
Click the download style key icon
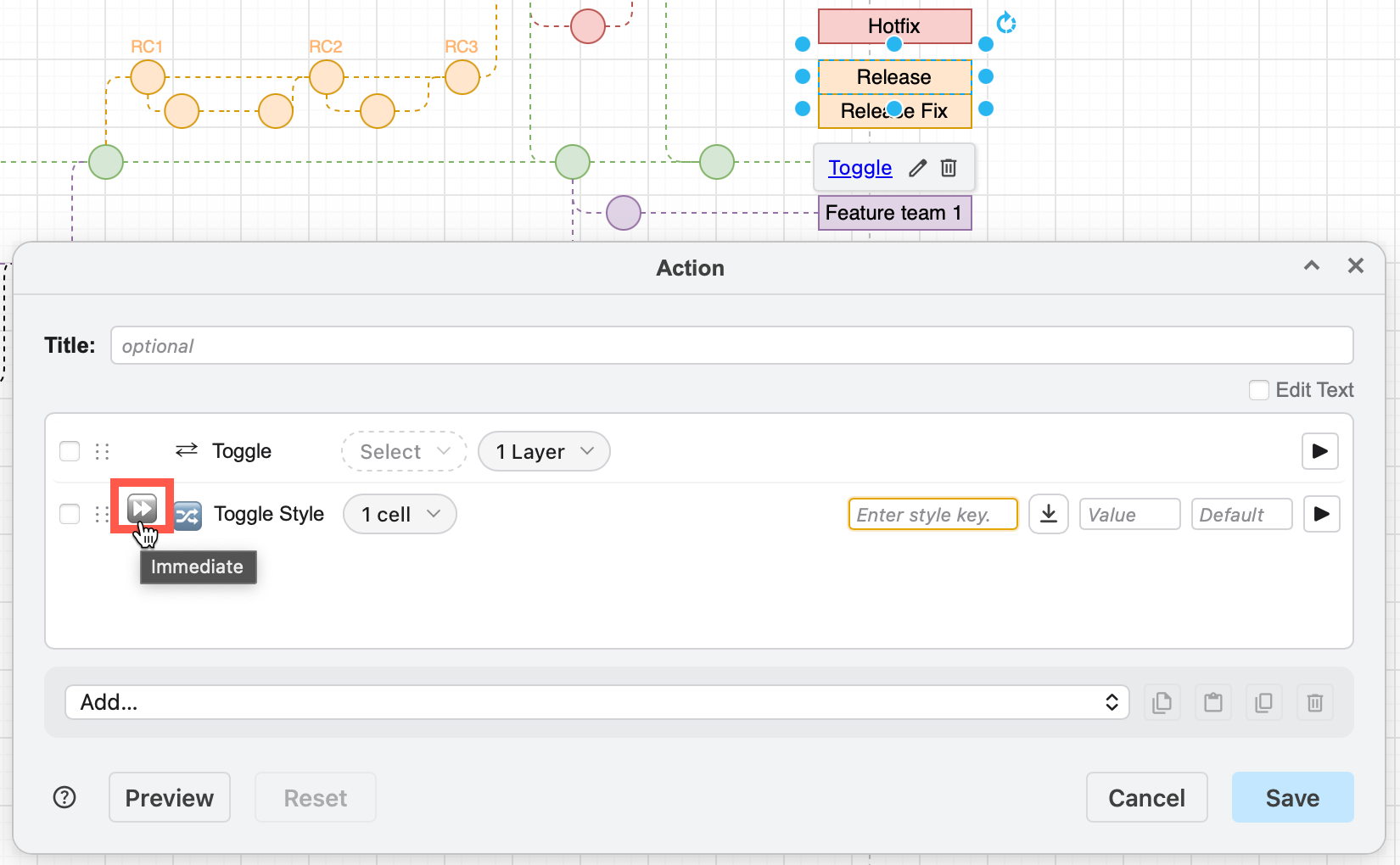[1049, 514]
